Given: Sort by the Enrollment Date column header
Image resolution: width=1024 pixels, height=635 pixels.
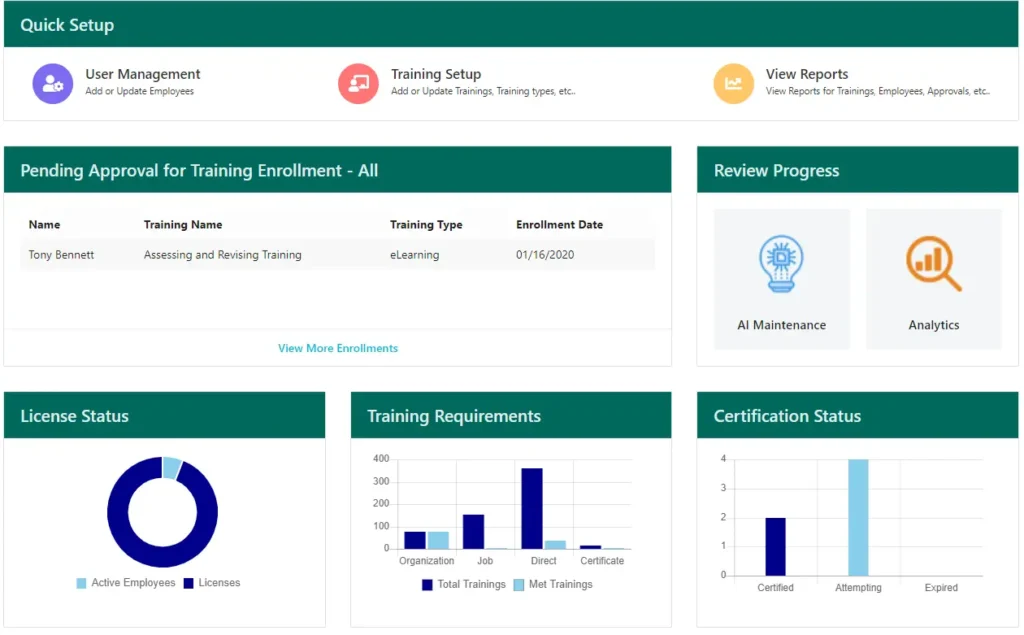Looking at the screenshot, I should [x=559, y=225].
